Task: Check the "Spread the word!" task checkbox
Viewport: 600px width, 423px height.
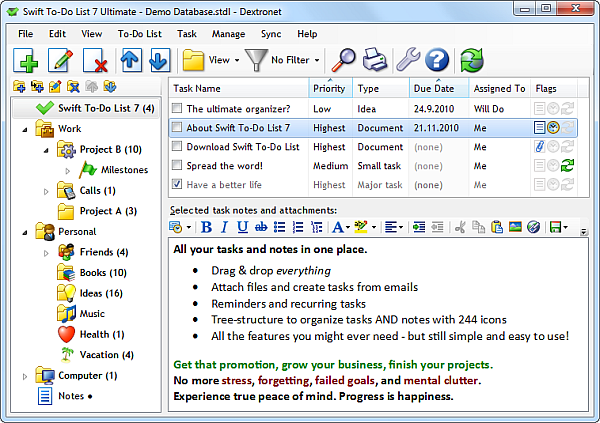Action: (177, 165)
